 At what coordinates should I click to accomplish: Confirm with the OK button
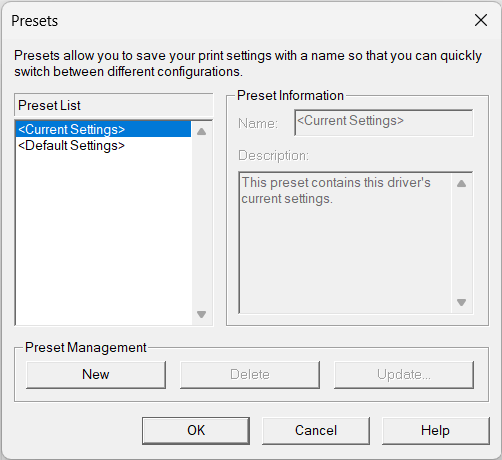pyautogui.click(x=196, y=431)
